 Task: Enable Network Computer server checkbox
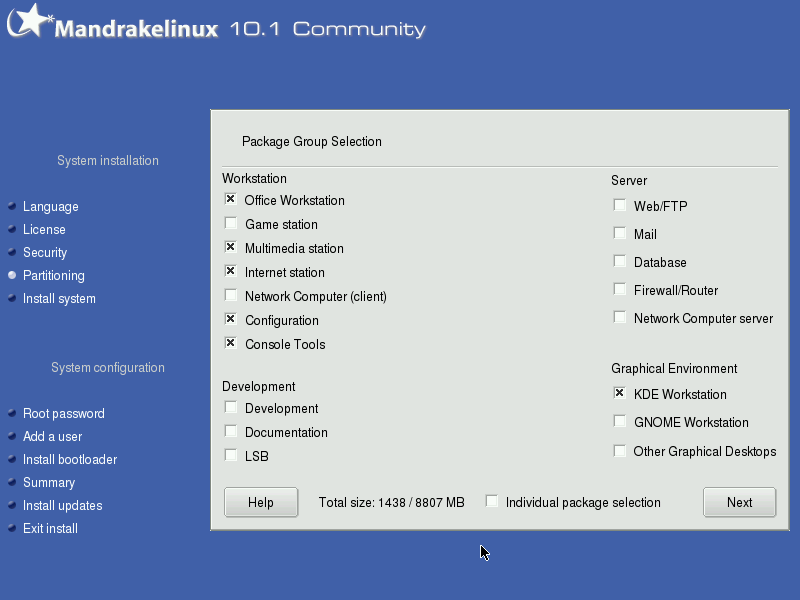(619, 317)
